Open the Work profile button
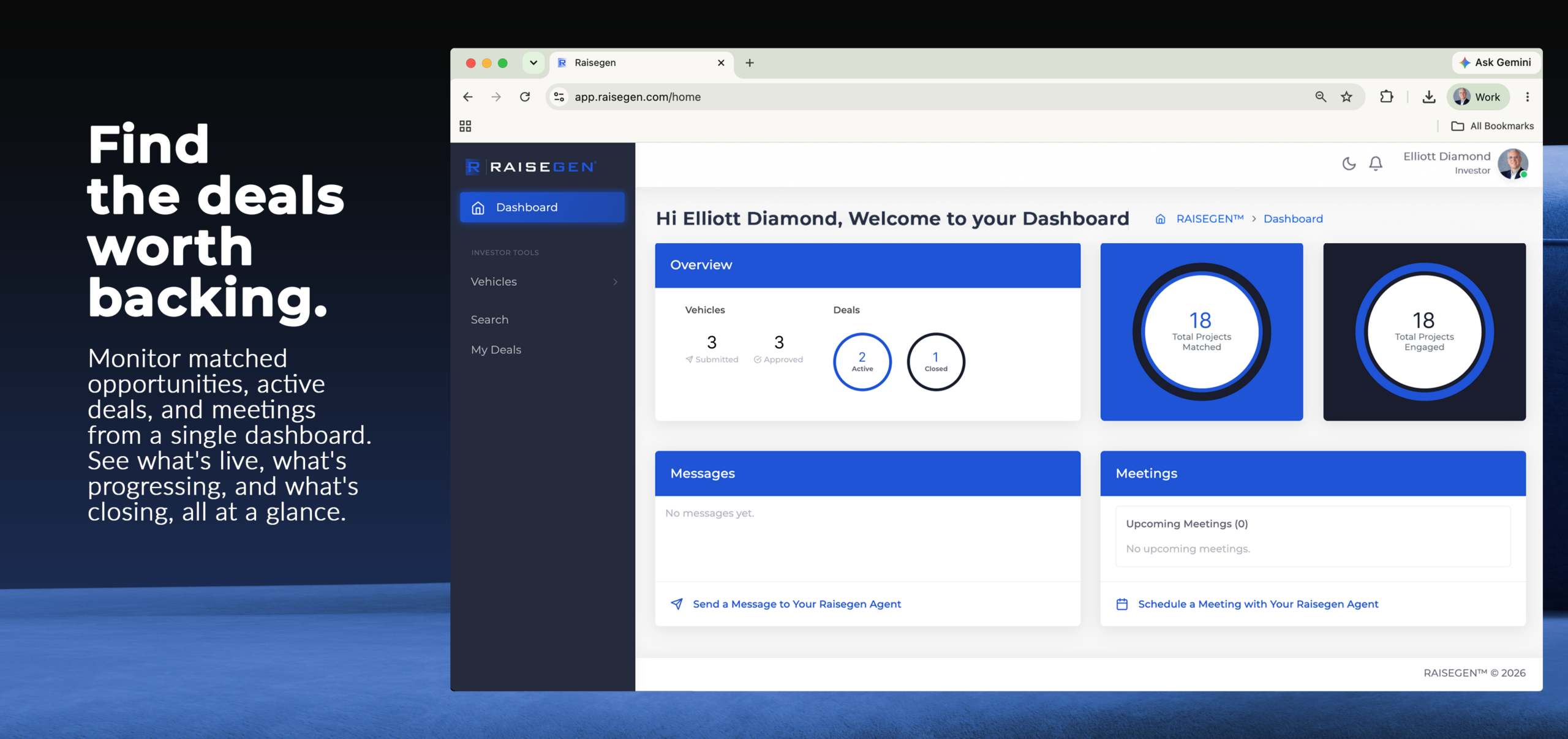Screen dimensions: 1568x739 tap(1477, 97)
